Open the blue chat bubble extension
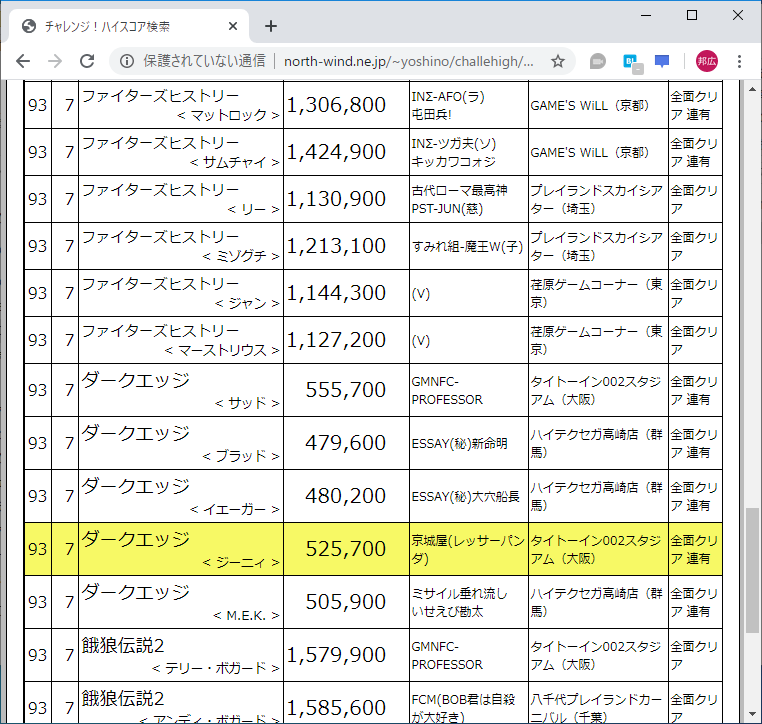 point(662,61)
